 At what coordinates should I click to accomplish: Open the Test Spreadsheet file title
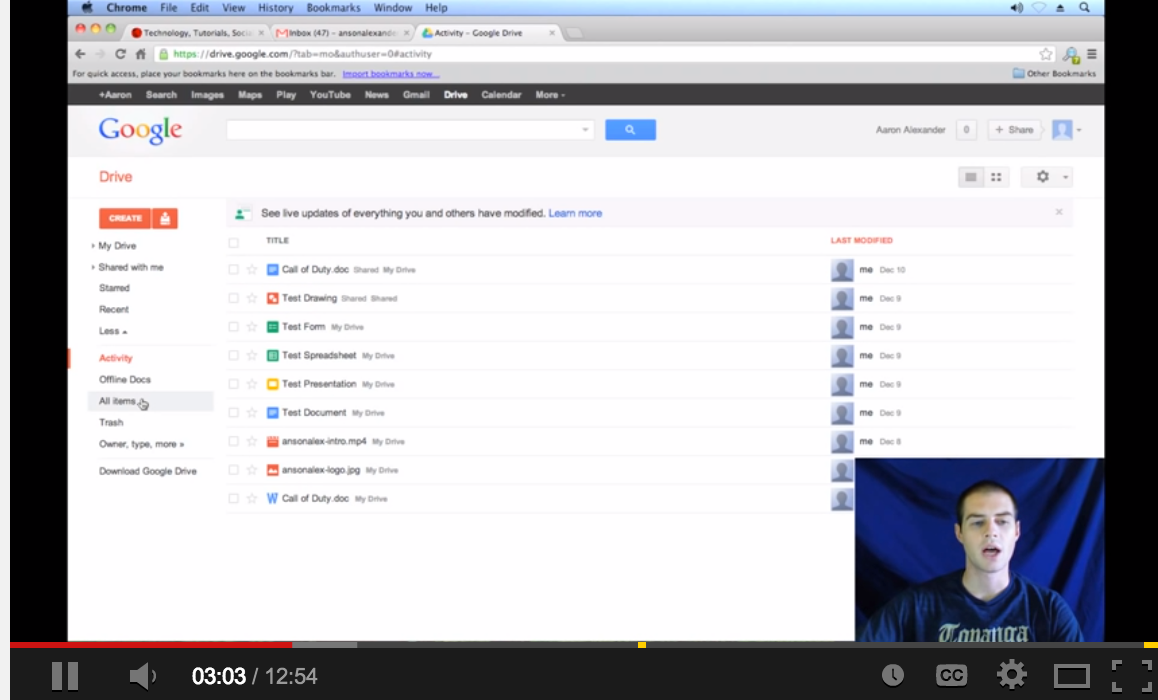click(319, 355)
